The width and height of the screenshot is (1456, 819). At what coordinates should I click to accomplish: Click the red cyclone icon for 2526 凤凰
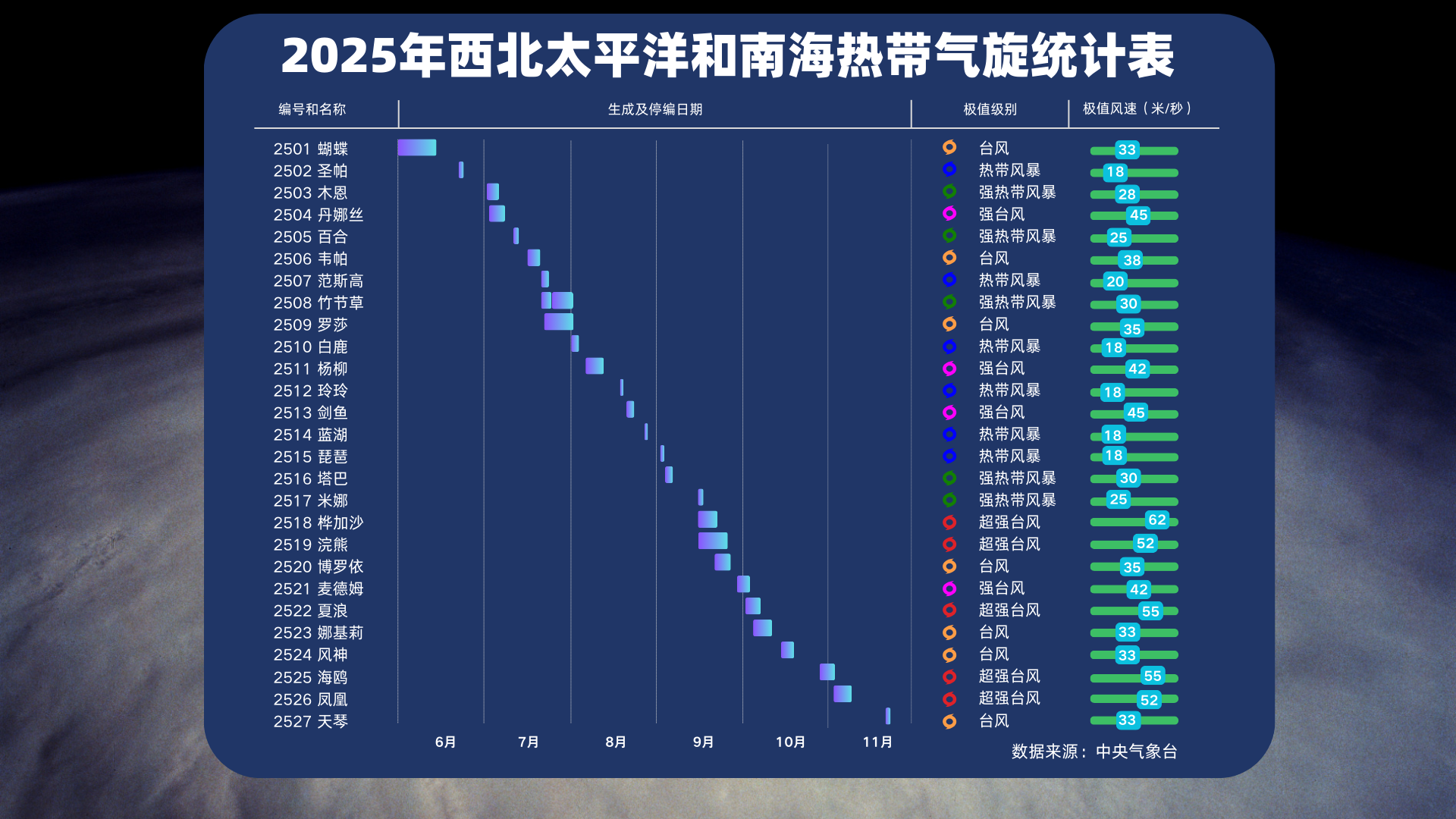point(949,698)
